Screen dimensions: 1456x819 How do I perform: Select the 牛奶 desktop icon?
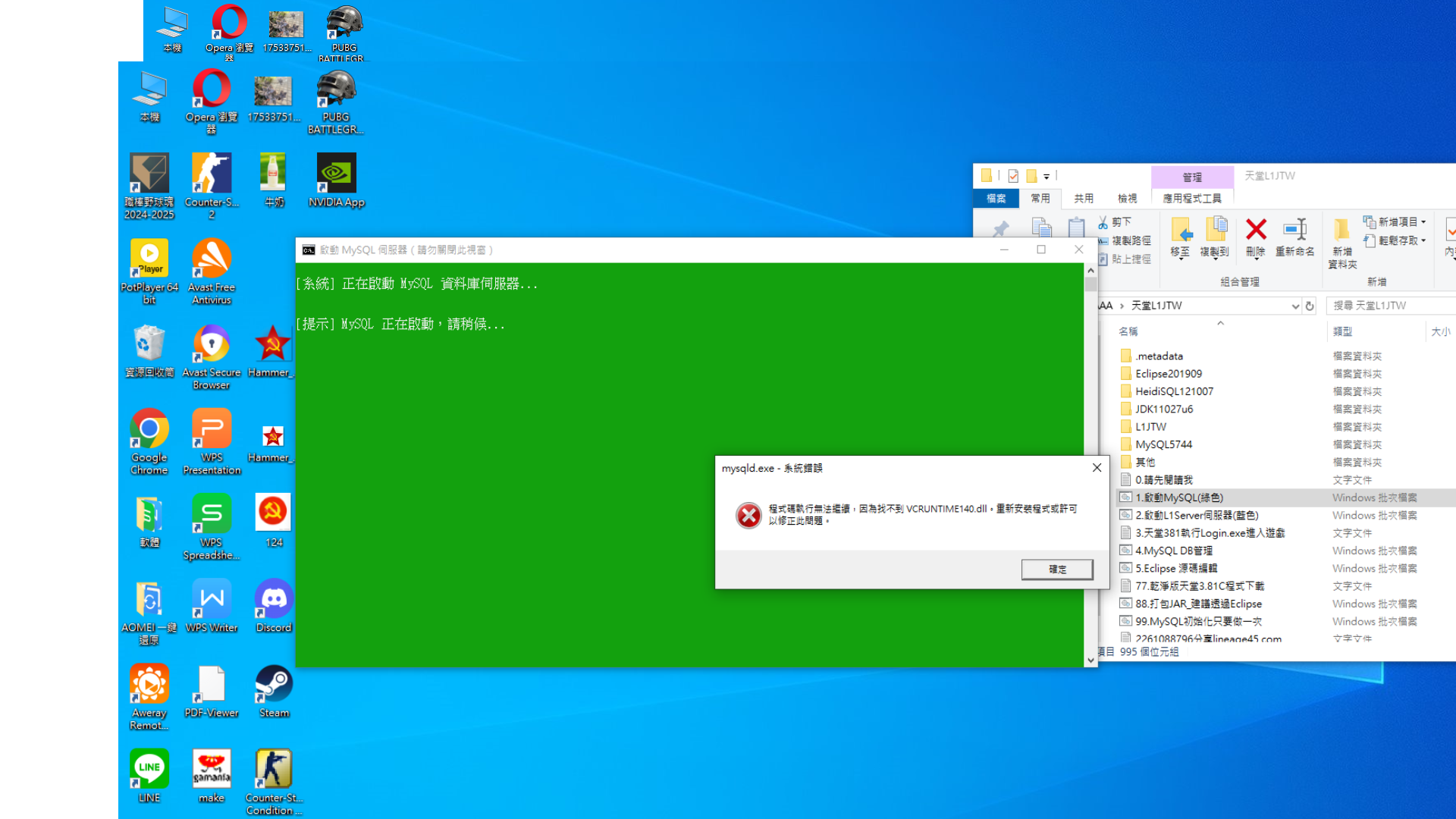click(x=274, y=180)
